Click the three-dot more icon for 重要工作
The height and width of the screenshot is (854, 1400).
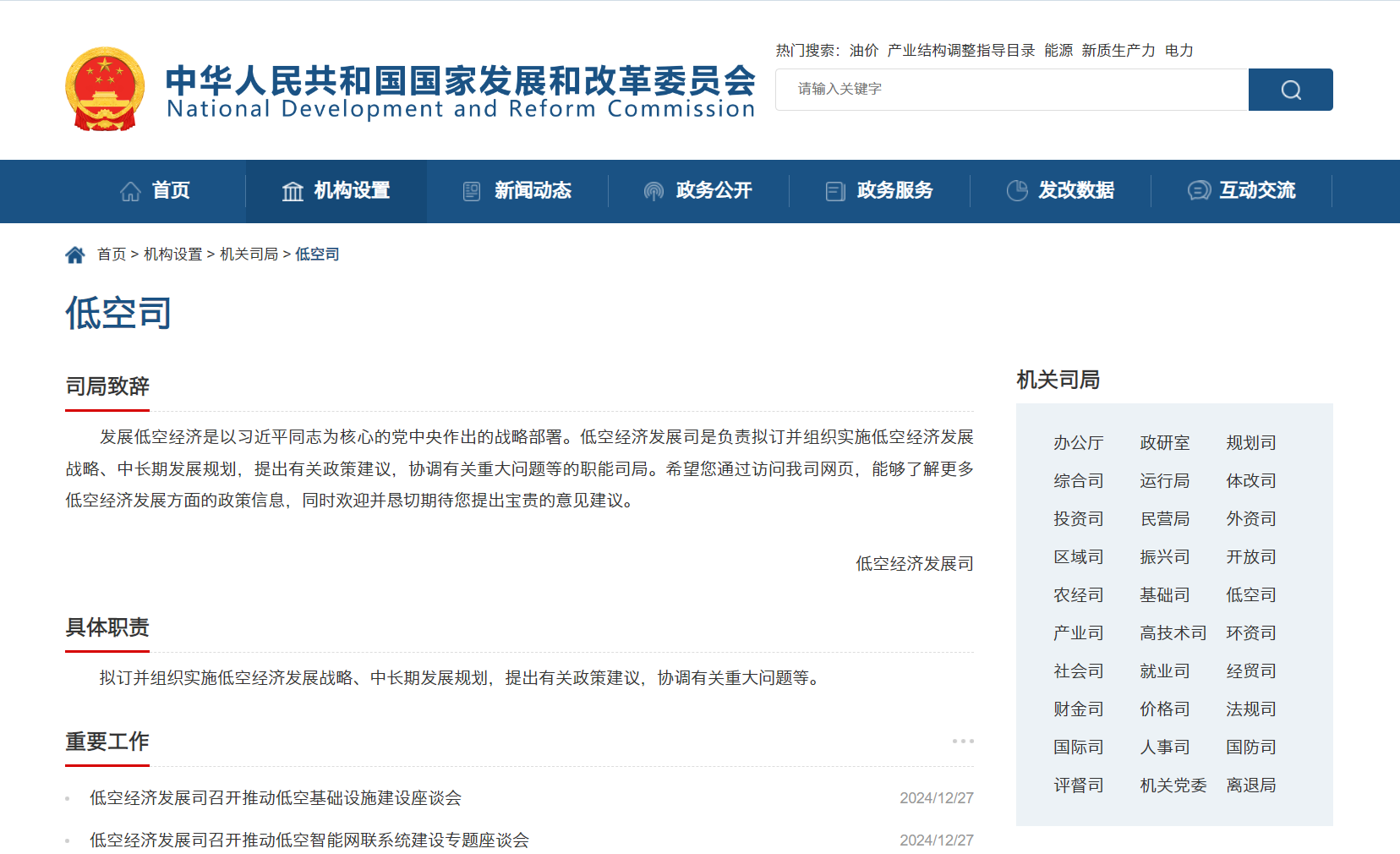(x=963, y=741)
